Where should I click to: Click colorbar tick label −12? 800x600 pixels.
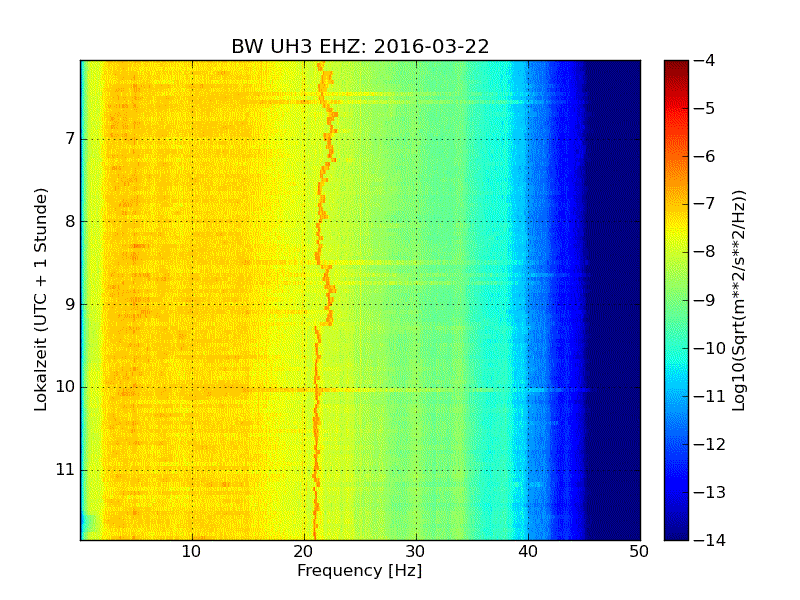click(x=710, y=444)
